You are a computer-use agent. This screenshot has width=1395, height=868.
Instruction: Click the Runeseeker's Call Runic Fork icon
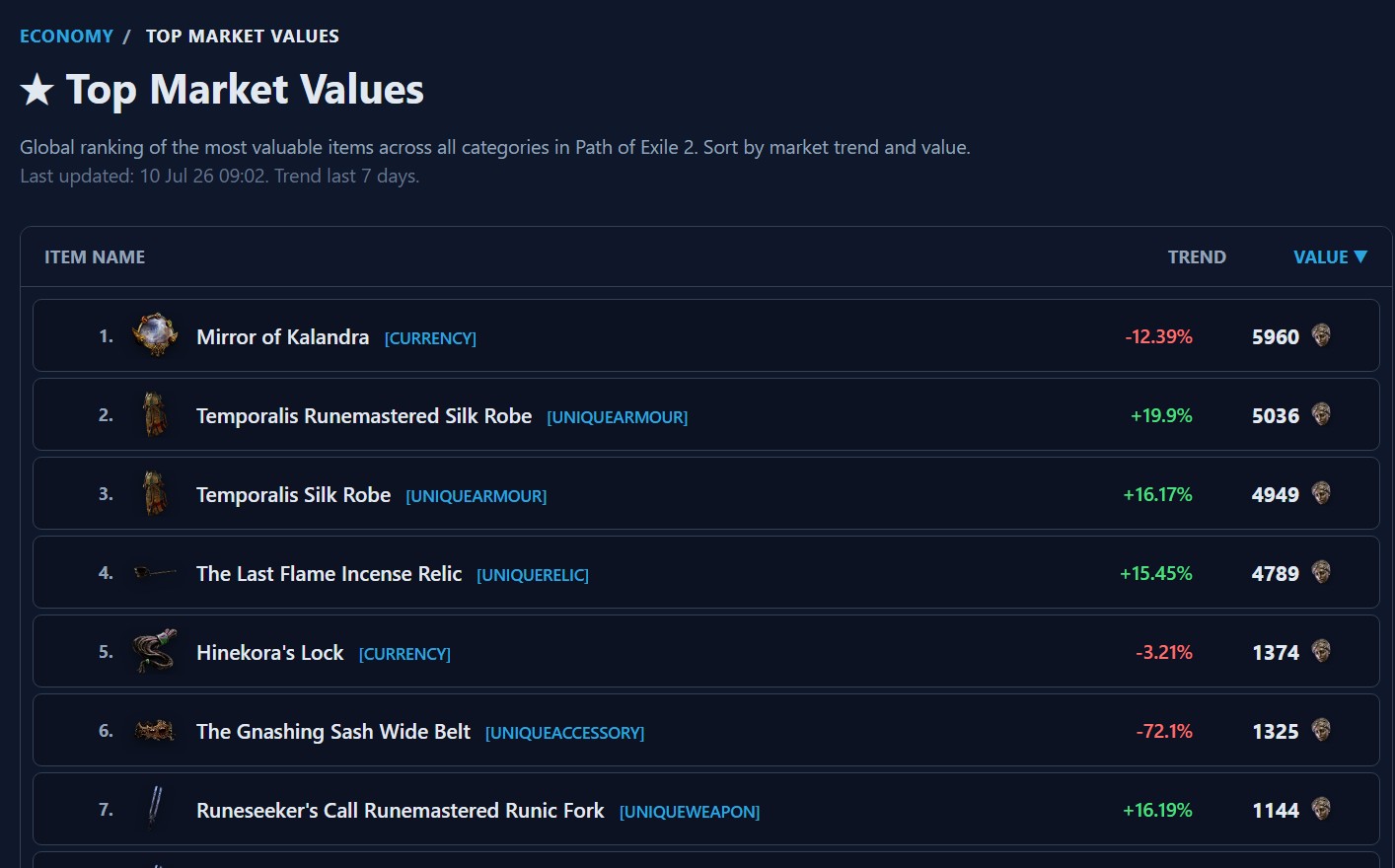155,808
